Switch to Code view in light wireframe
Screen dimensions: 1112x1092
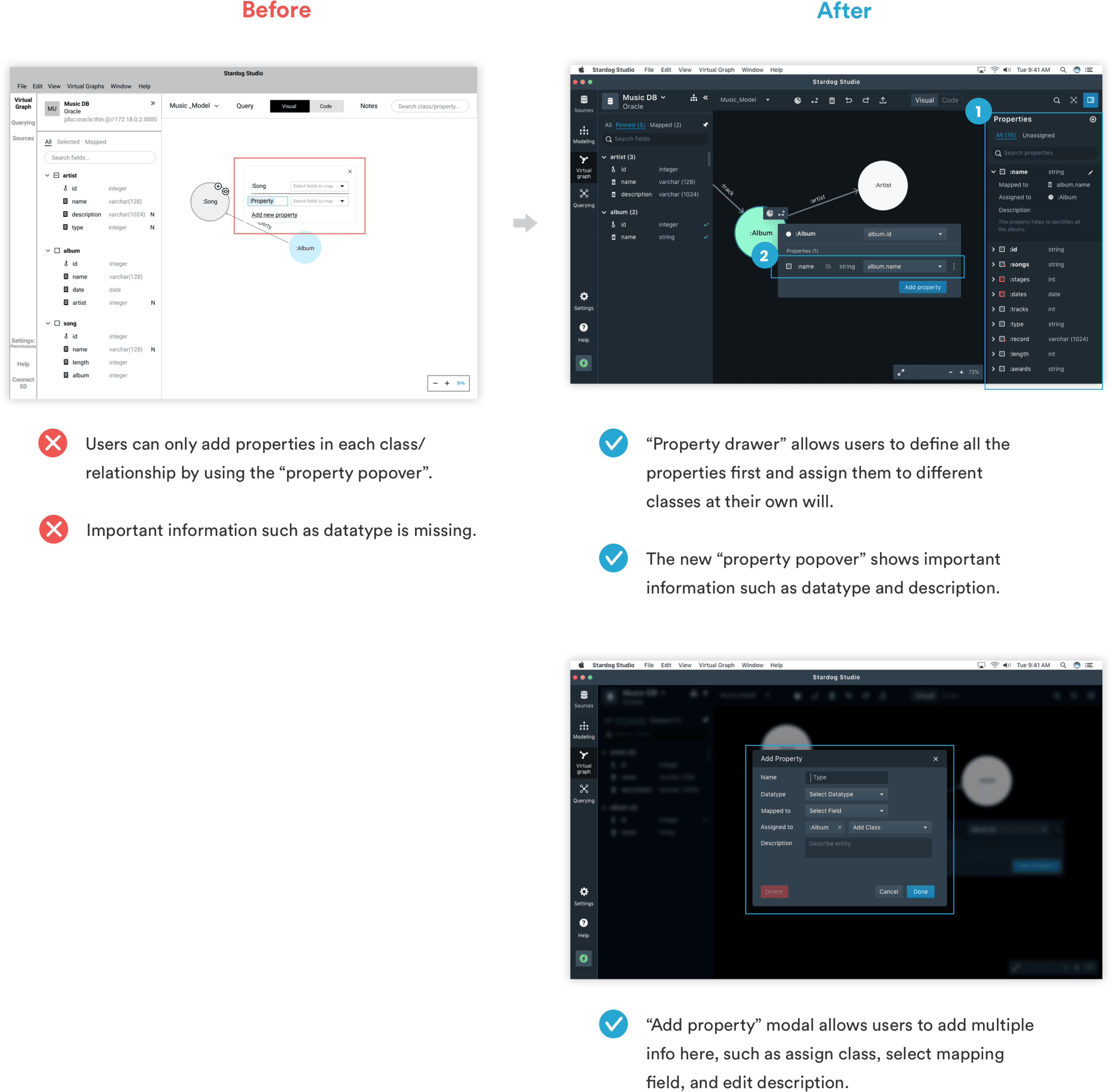click(326, 106)
